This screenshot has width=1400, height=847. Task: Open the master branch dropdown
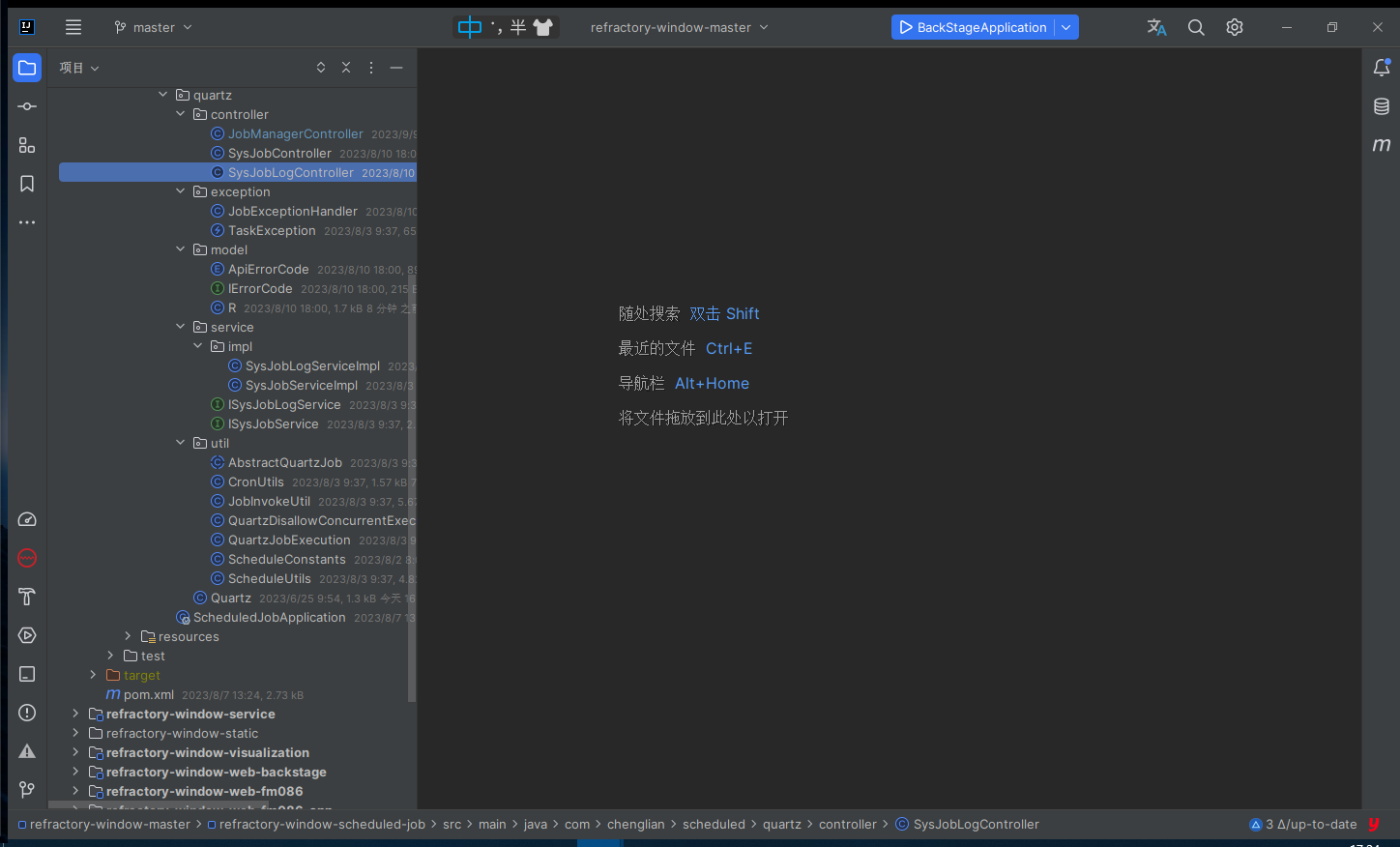tap(153, 27)
